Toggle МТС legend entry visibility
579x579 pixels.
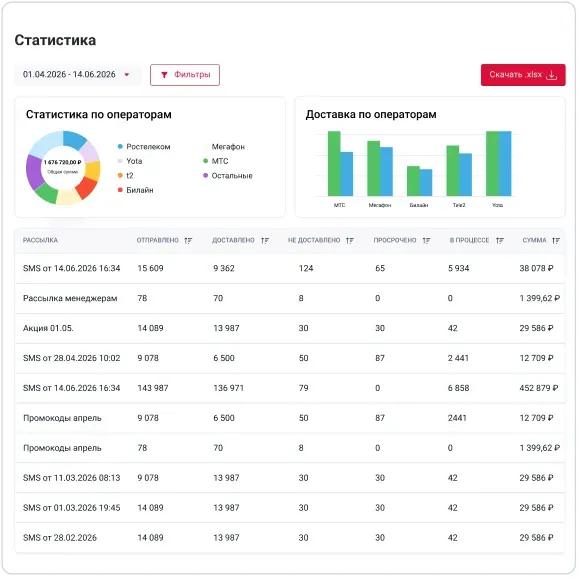click(216, 161)
